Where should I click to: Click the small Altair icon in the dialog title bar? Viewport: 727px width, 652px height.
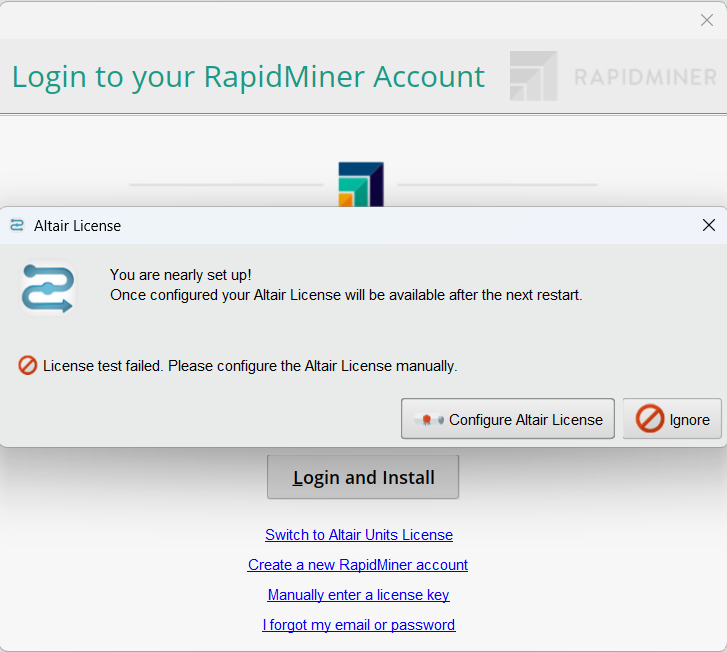click(x=17, y=225)
